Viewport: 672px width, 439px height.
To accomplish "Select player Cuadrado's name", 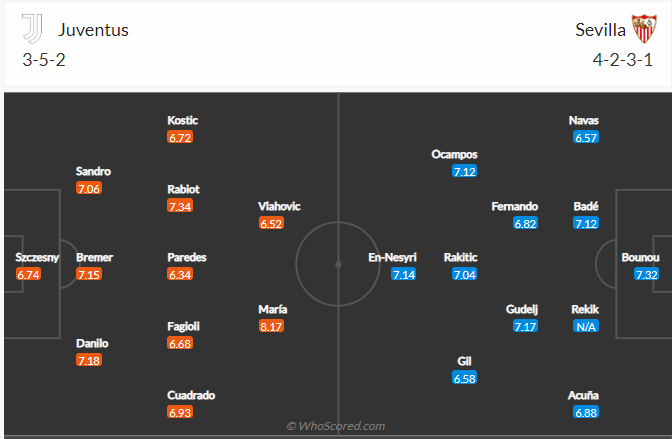I will (x=191, y=395).
